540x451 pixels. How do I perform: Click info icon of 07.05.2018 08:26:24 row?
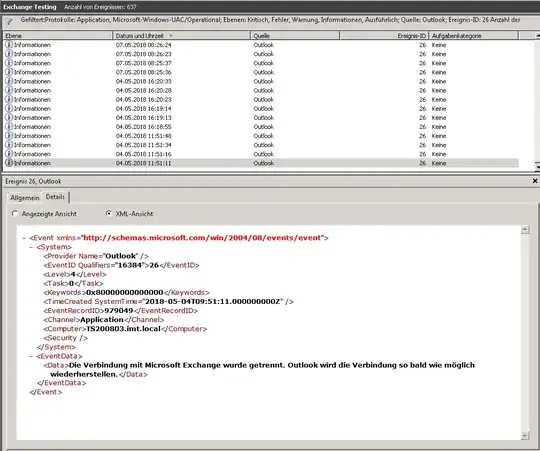[9, 45]
